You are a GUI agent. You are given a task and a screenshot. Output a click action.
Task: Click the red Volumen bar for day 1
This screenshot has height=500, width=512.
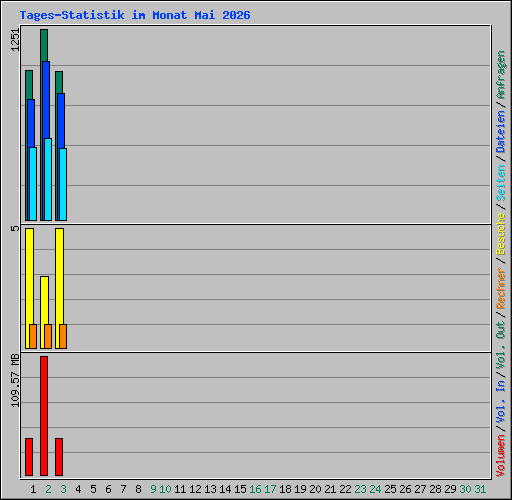coord(29,457)
